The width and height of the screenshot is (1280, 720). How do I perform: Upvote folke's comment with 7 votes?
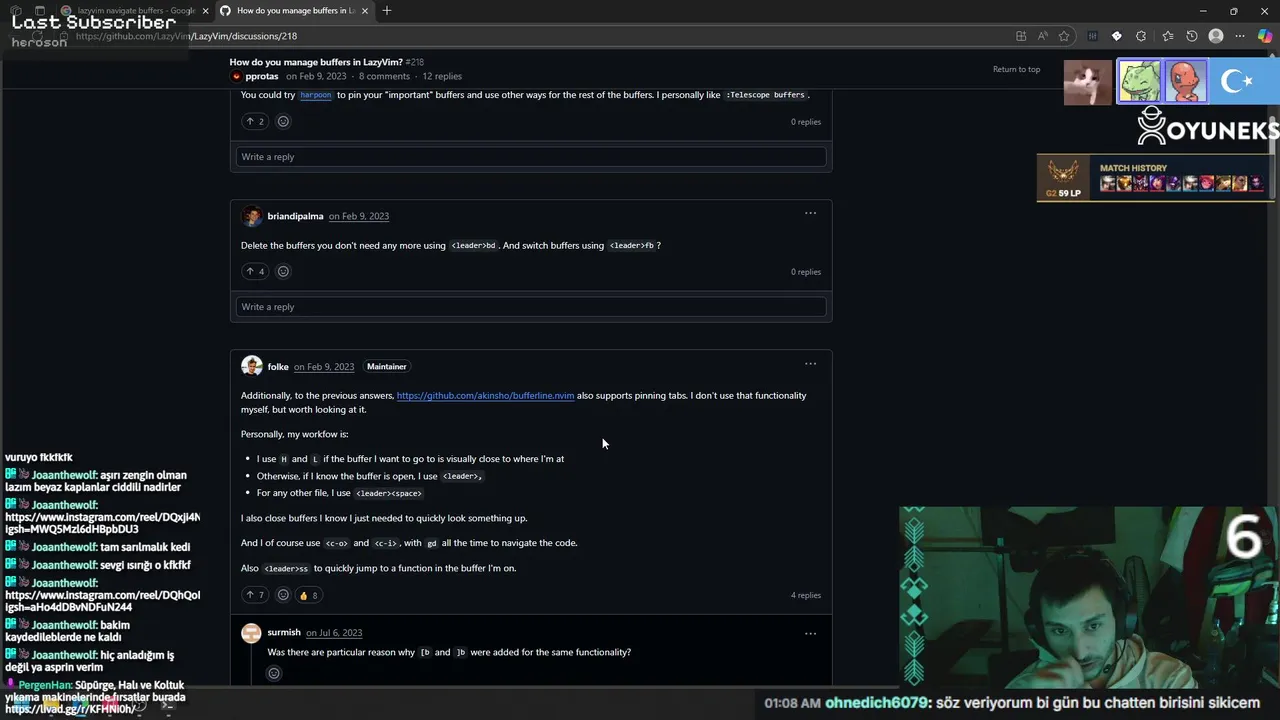coord(255,595)
